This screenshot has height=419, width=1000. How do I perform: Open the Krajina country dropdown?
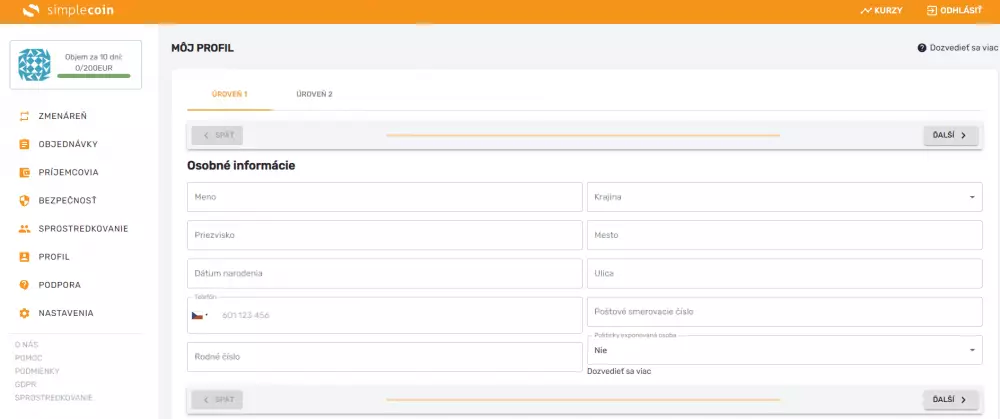[x=784, y=197]
